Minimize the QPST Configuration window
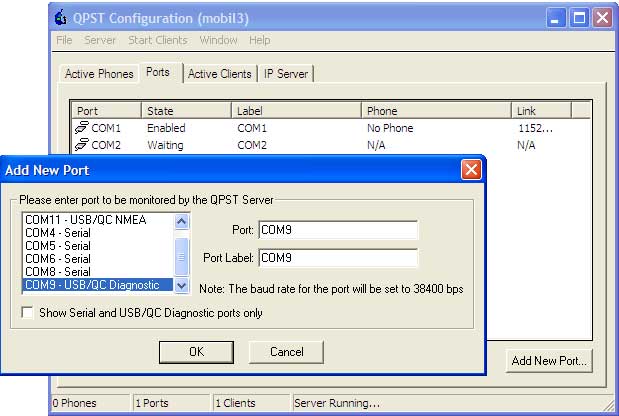This screenshot has height=416, width=619. coord(556,18)
